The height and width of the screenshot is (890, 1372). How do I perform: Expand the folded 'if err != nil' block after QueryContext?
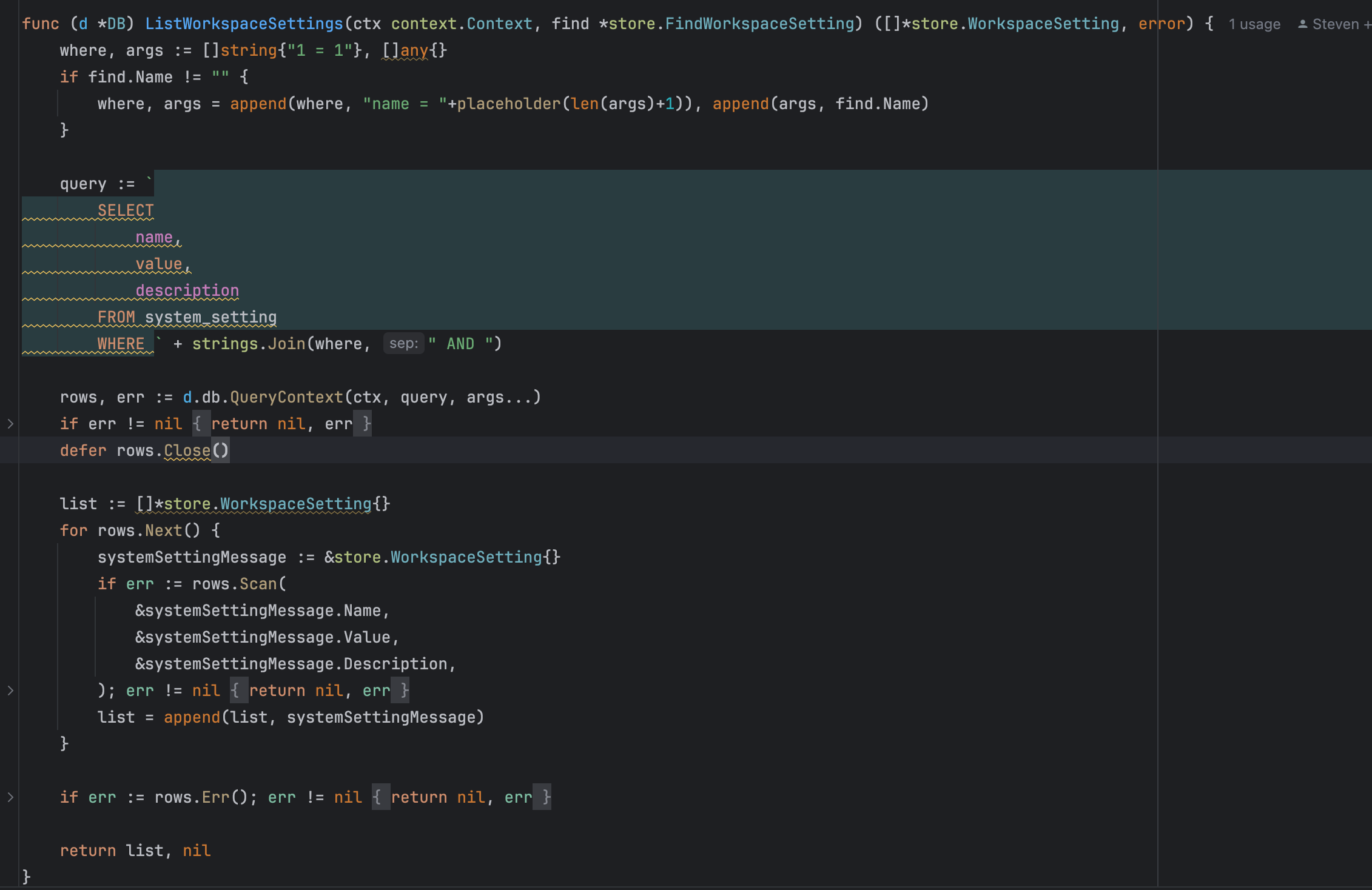10,424
